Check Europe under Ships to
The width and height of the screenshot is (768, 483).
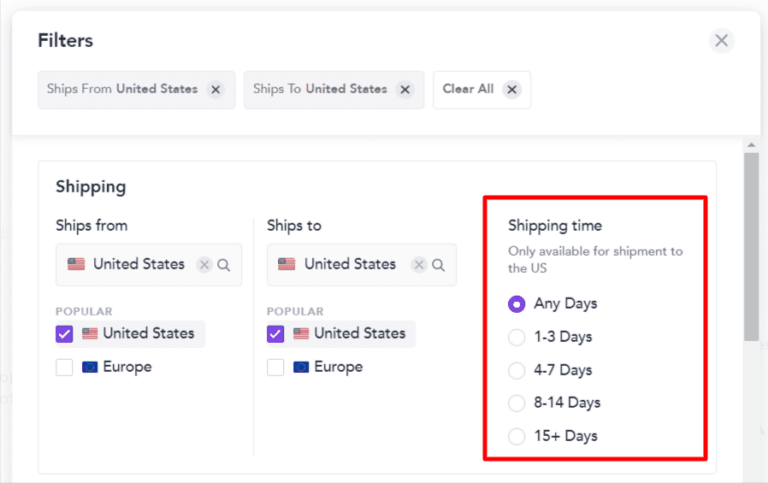[275, 367]
